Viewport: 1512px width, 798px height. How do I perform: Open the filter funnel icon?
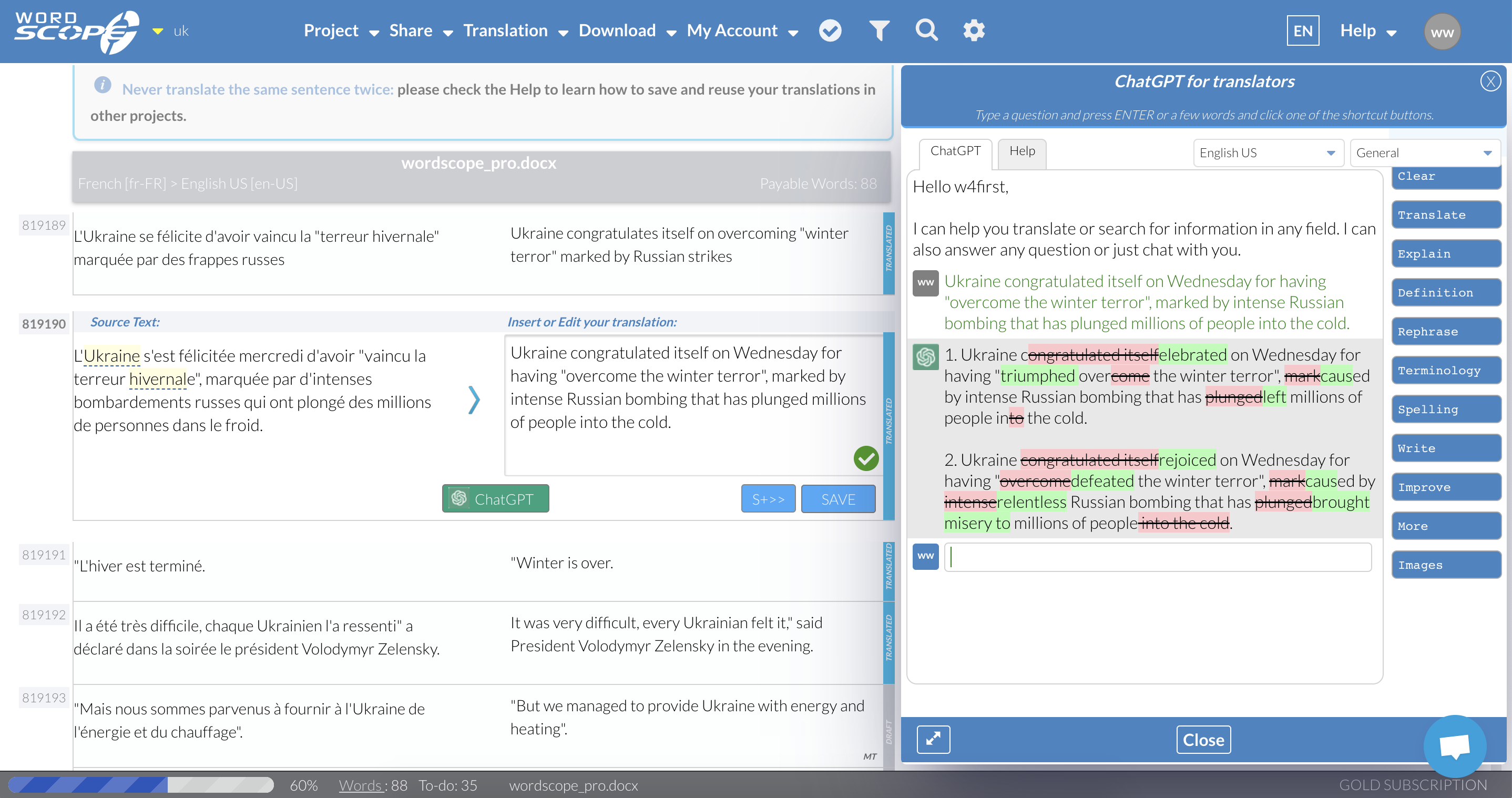[x=878, y=30]
